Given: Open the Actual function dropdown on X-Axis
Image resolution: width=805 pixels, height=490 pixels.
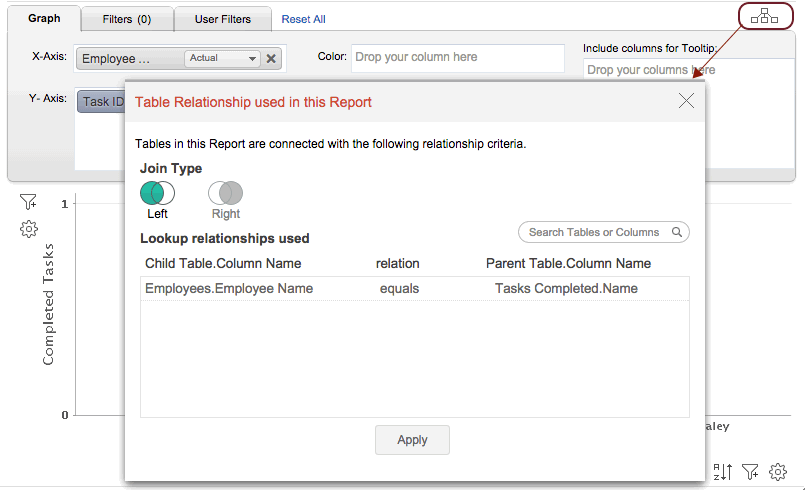Looking at the screenshot, I should coord(222,59).
